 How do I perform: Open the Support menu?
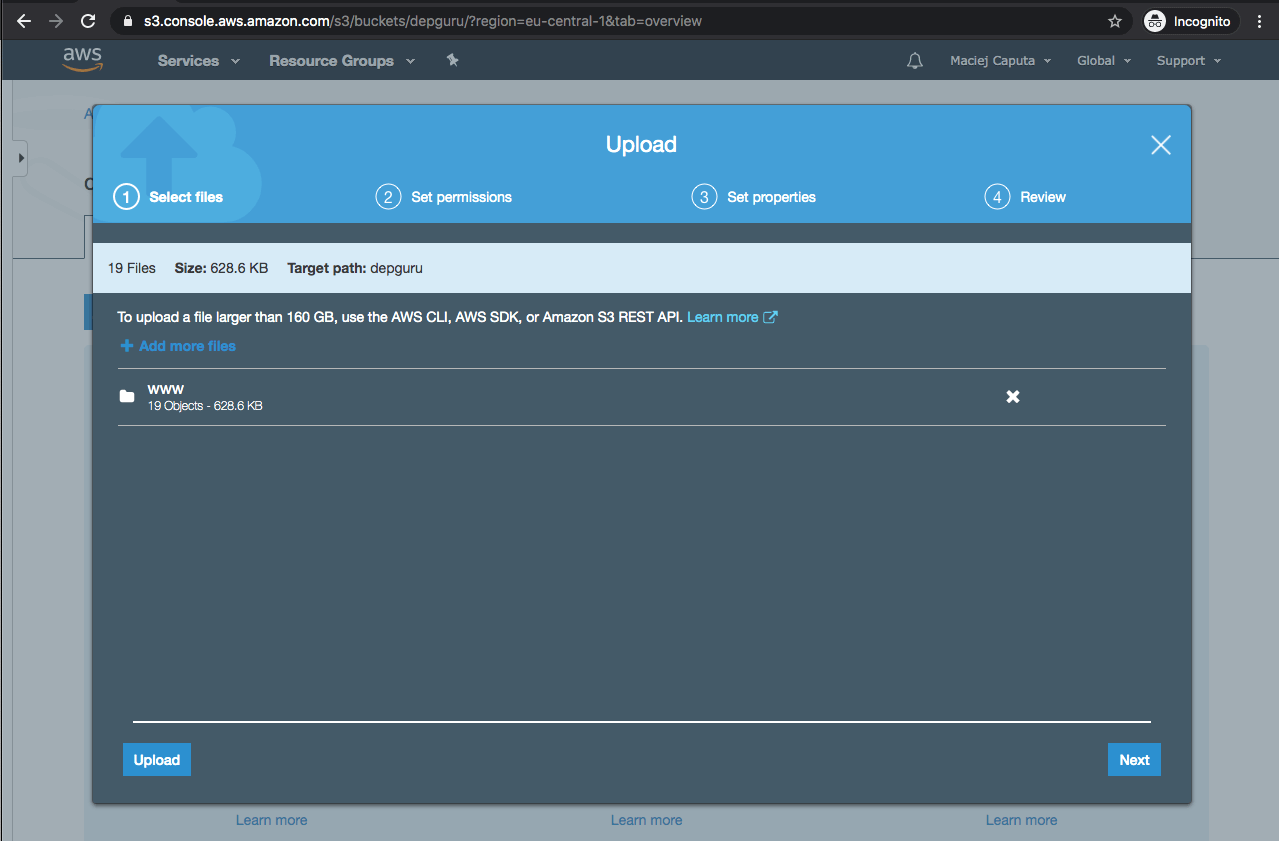[1188, 61]
